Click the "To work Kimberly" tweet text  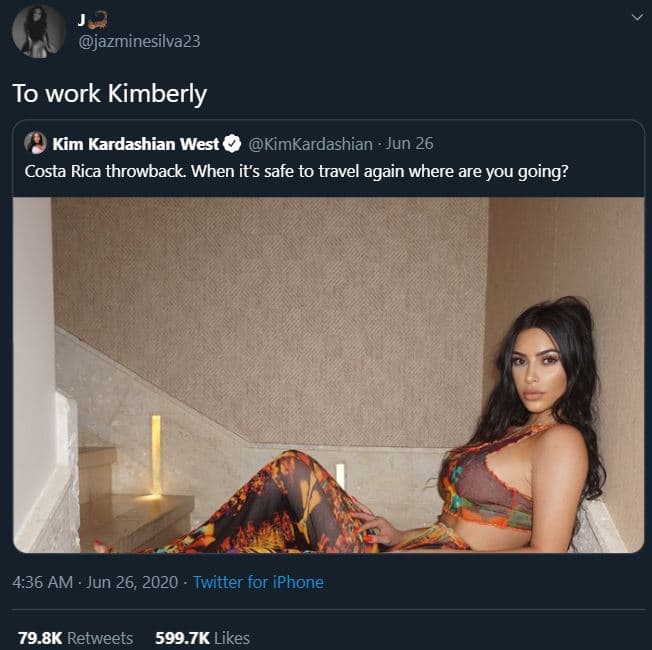click(x=109, y=93)
